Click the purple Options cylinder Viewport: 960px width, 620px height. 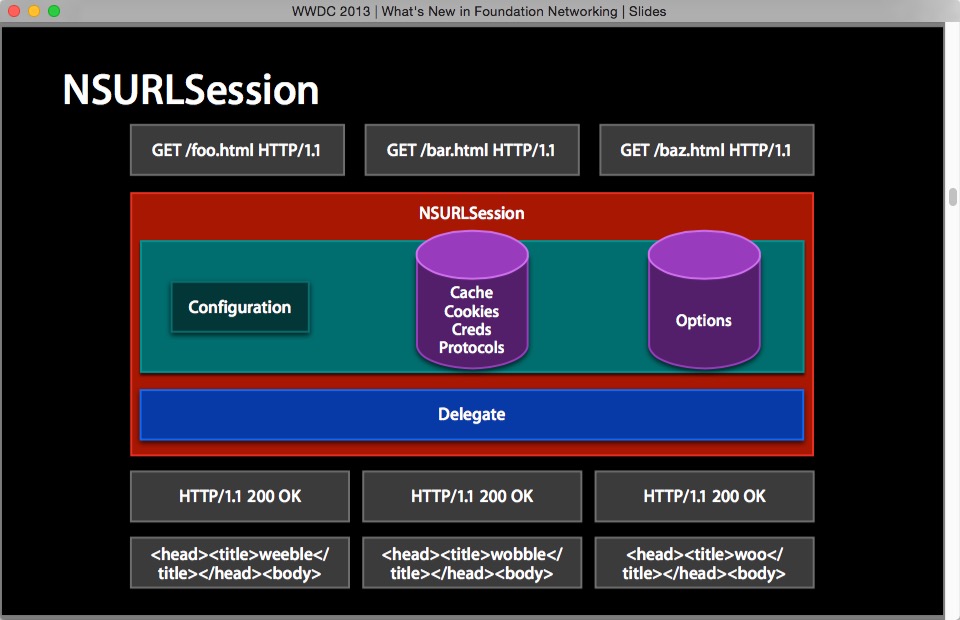704,300
